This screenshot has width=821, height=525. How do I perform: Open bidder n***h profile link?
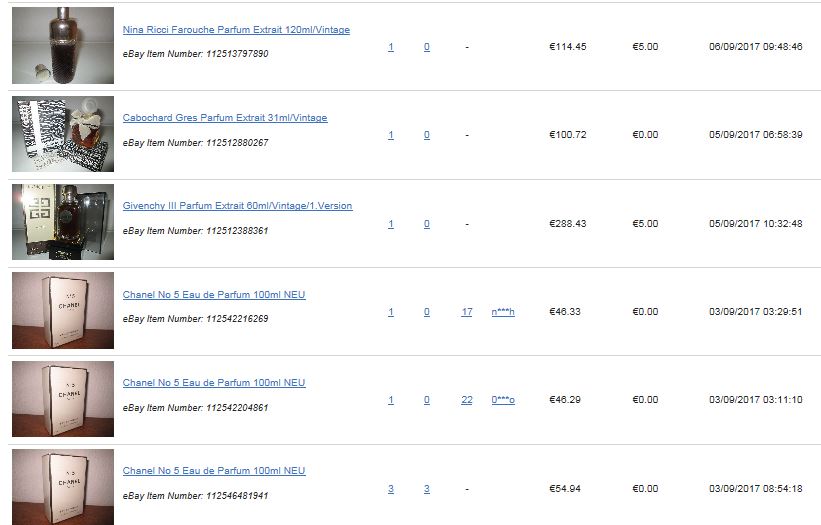[x=503, y=312]
